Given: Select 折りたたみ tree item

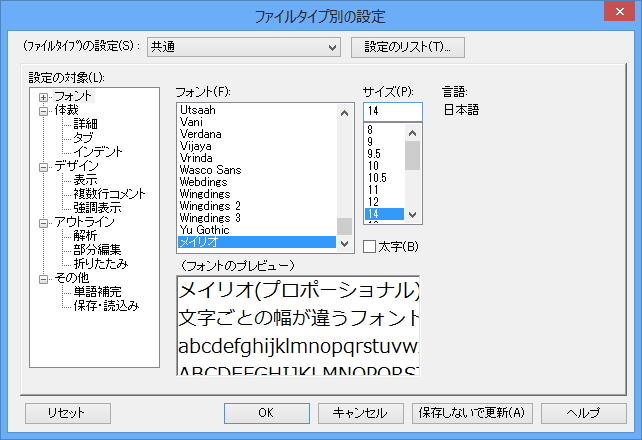Looking at the screenshot, I should click(101, 264).
